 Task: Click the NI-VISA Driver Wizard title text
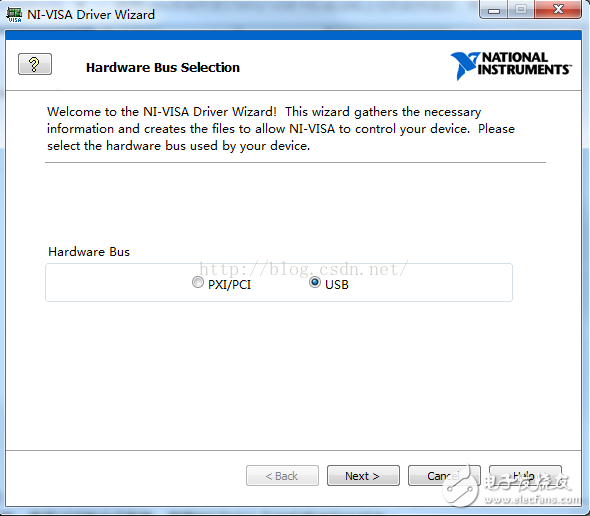(x=91, y=15)
